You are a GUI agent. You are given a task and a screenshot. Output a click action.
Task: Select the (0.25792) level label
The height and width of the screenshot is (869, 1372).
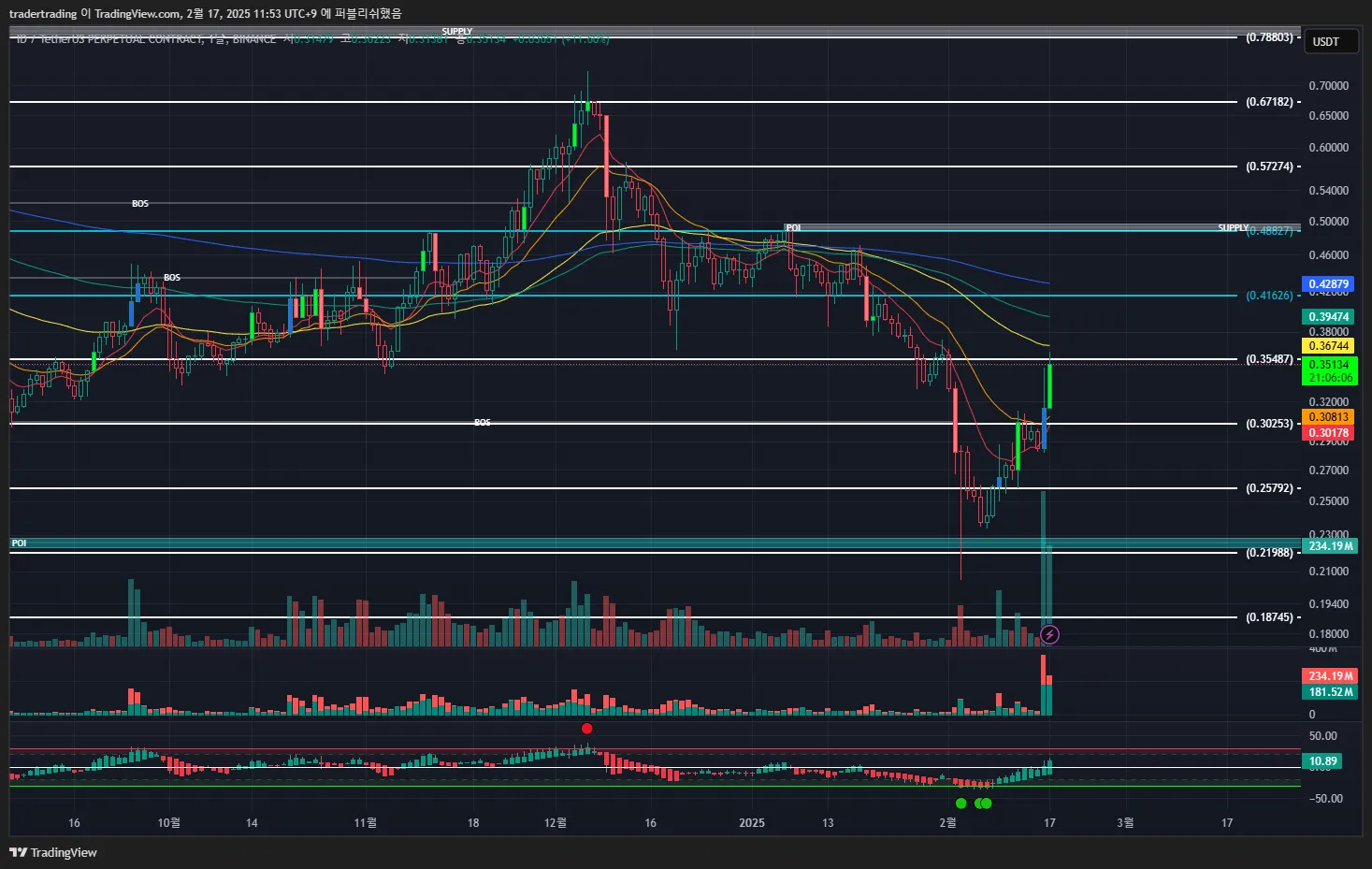(1269, 488)
